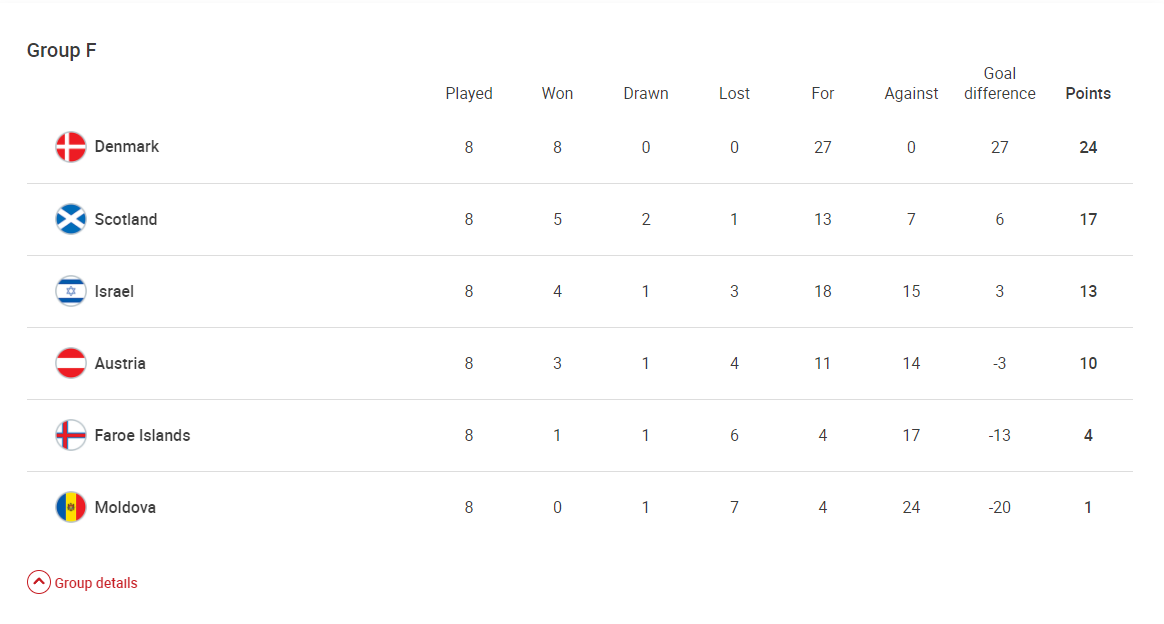The height and width of the screenshot is (624, 1164).
Task: Select the Faroe Islands team name
Action: [x=142, y=435]
